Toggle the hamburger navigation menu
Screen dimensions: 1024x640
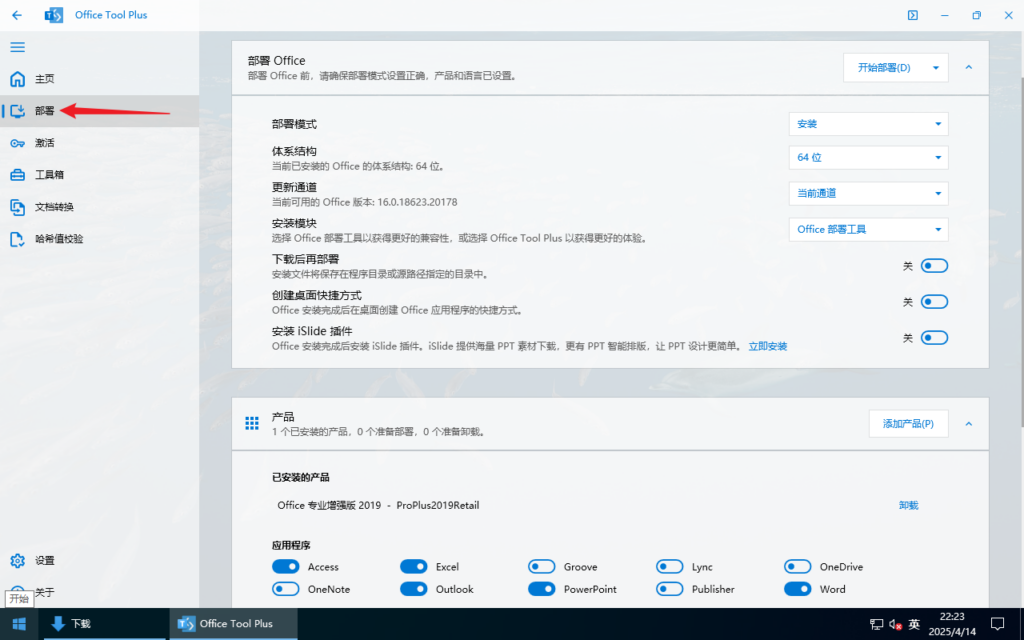click(18, 47)
